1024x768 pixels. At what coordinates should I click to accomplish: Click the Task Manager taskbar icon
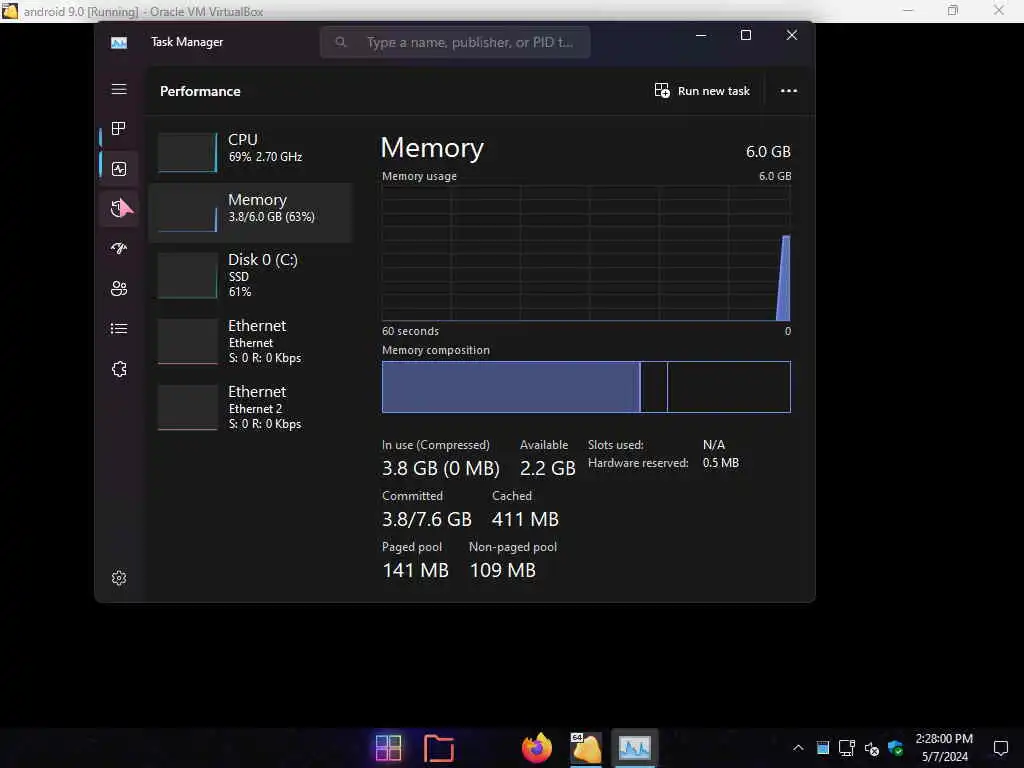tap(635, 748)
